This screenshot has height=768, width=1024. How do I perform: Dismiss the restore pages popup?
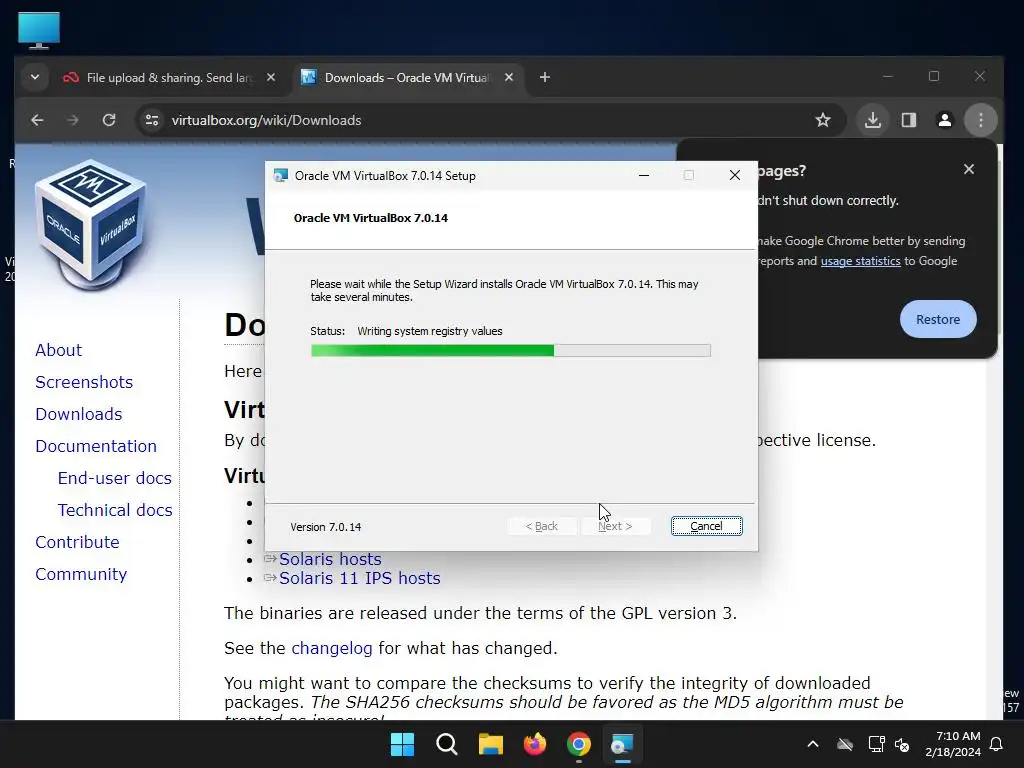tap(968, 170)
